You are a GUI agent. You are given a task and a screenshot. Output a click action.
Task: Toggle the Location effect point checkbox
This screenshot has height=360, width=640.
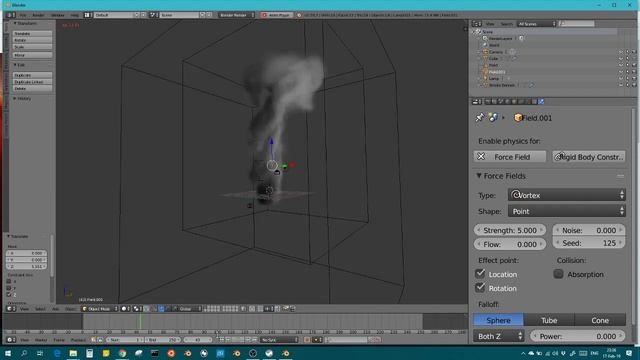coord(480,273)
